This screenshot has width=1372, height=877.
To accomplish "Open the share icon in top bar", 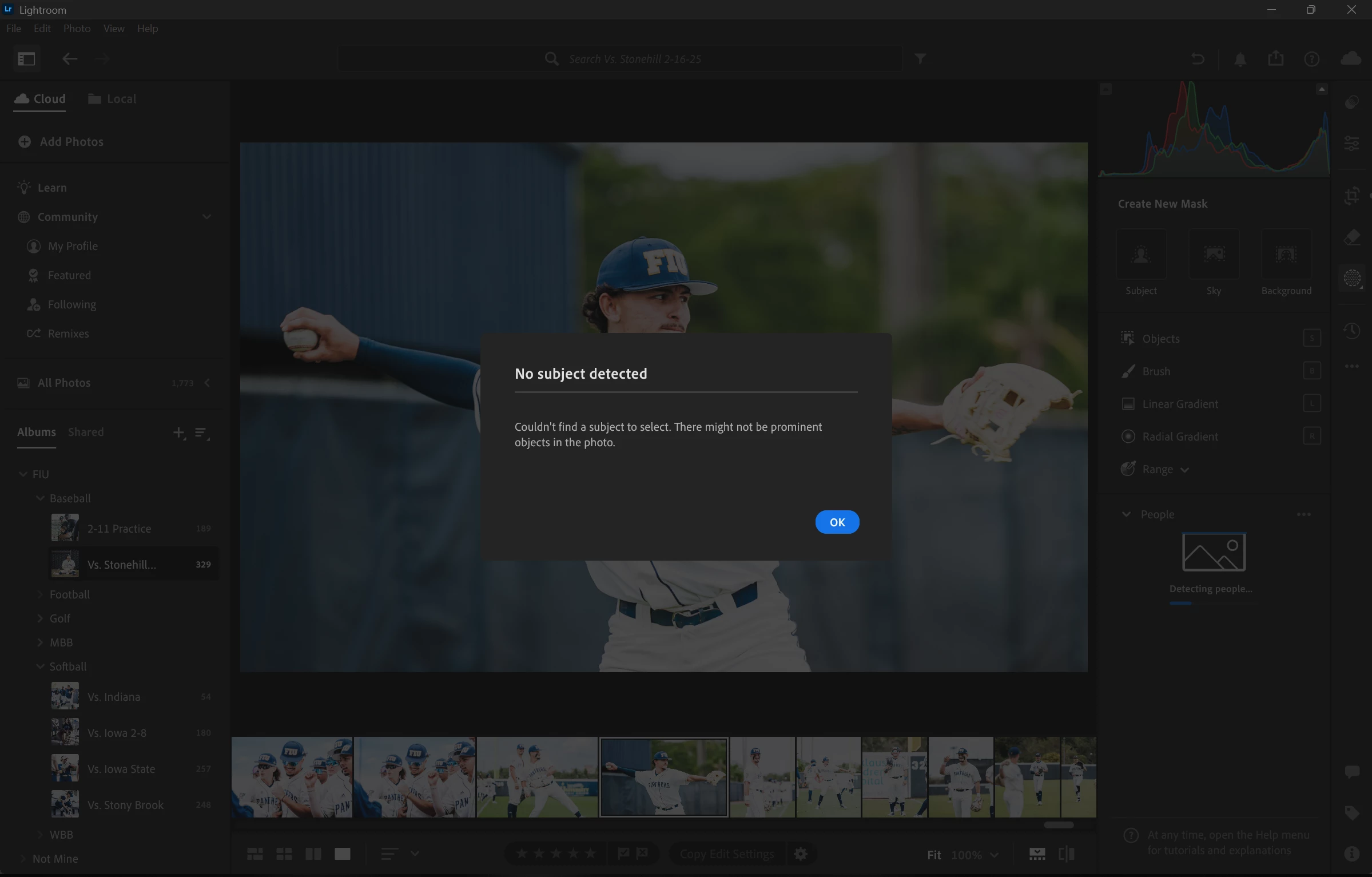I will tap(1275, 59).
